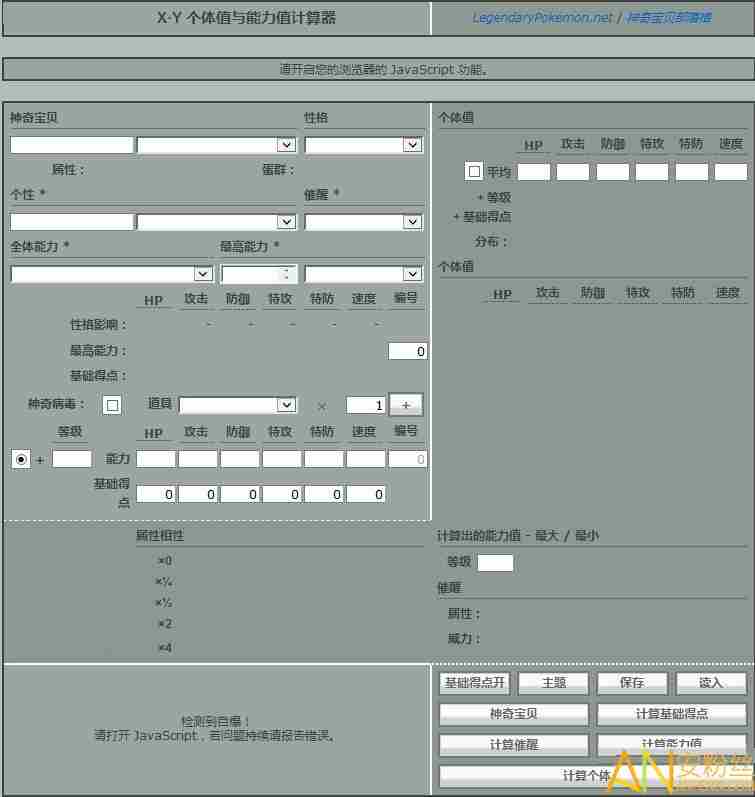Click the HP field in the 基础得点 input row
This screenshot has height=797, width=755.
(x=156, y=494)
